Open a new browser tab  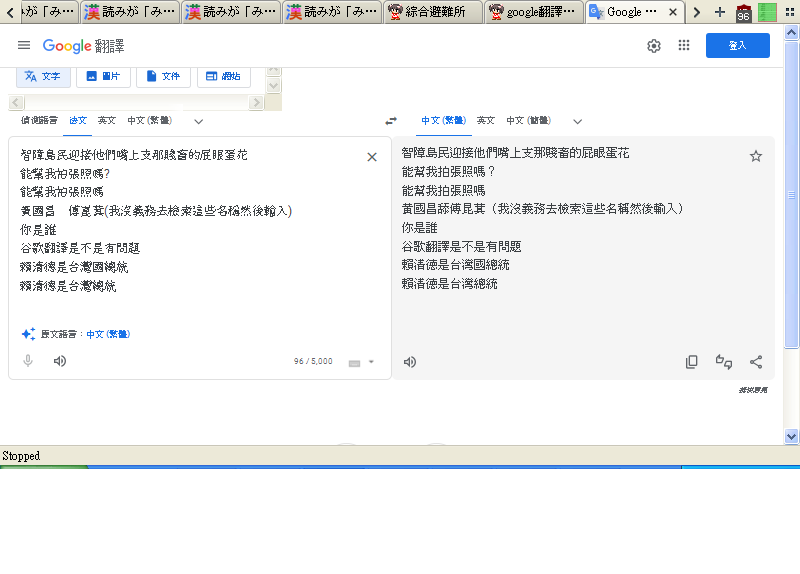719,12
